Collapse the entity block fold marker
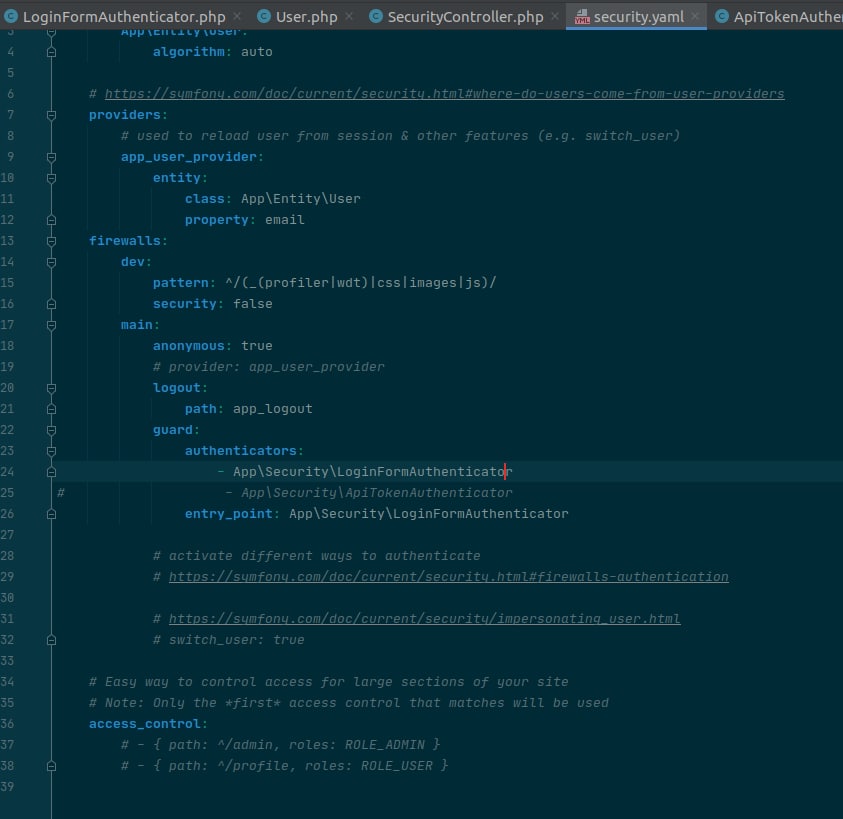This screenshot has width=843, height=819. pyautogui.click(x=51, y=178)
